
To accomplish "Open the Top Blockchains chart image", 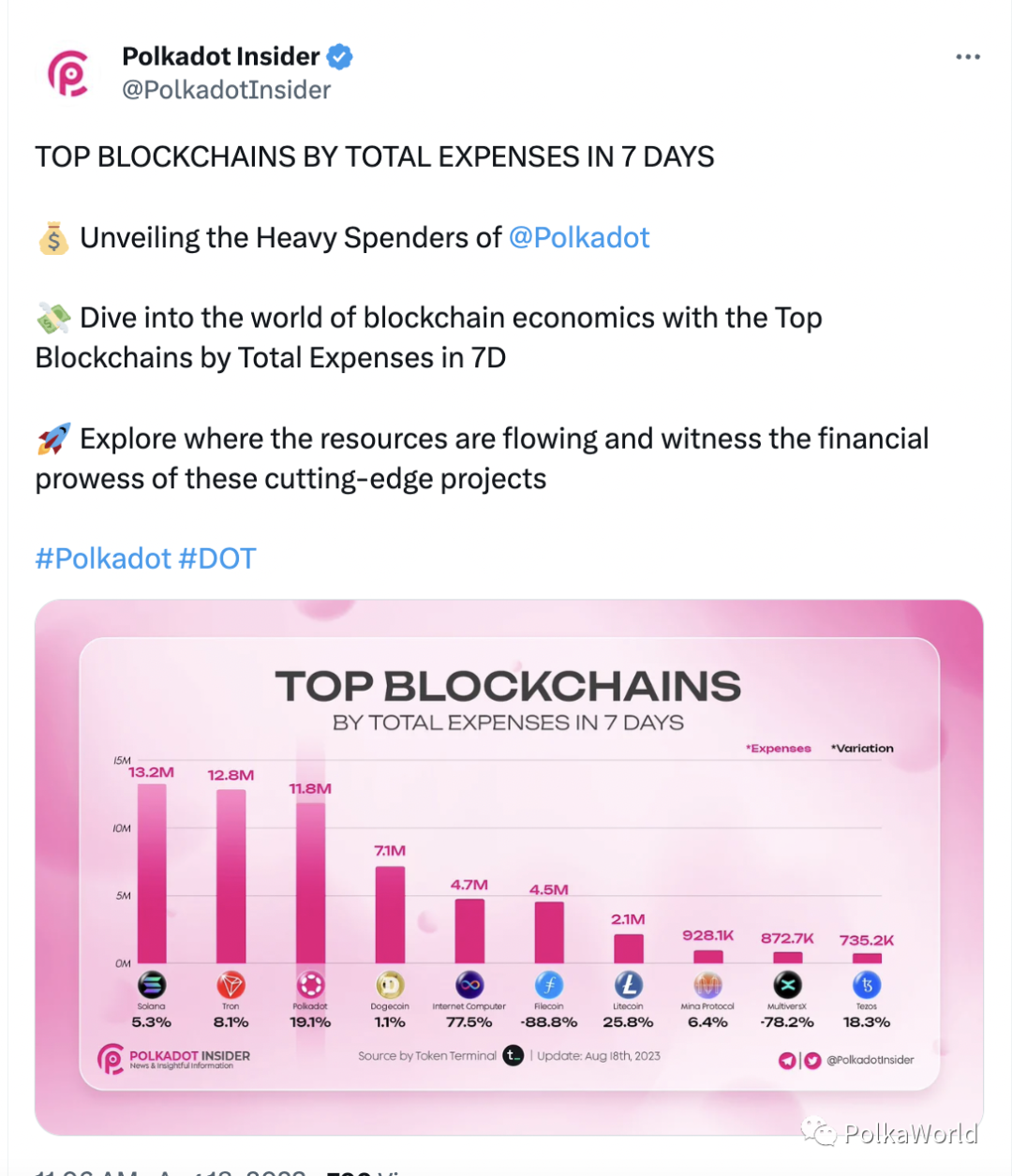I will click(509, 868).
